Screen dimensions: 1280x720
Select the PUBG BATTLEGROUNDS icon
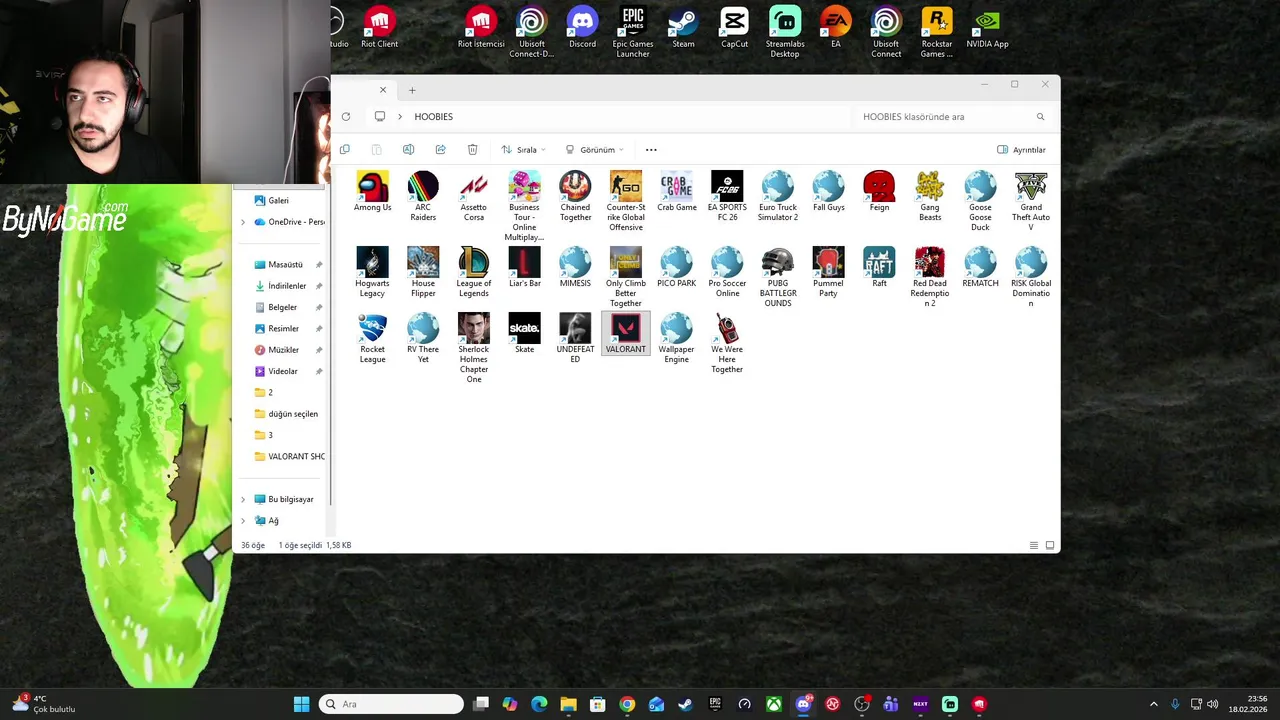(777, 262)
